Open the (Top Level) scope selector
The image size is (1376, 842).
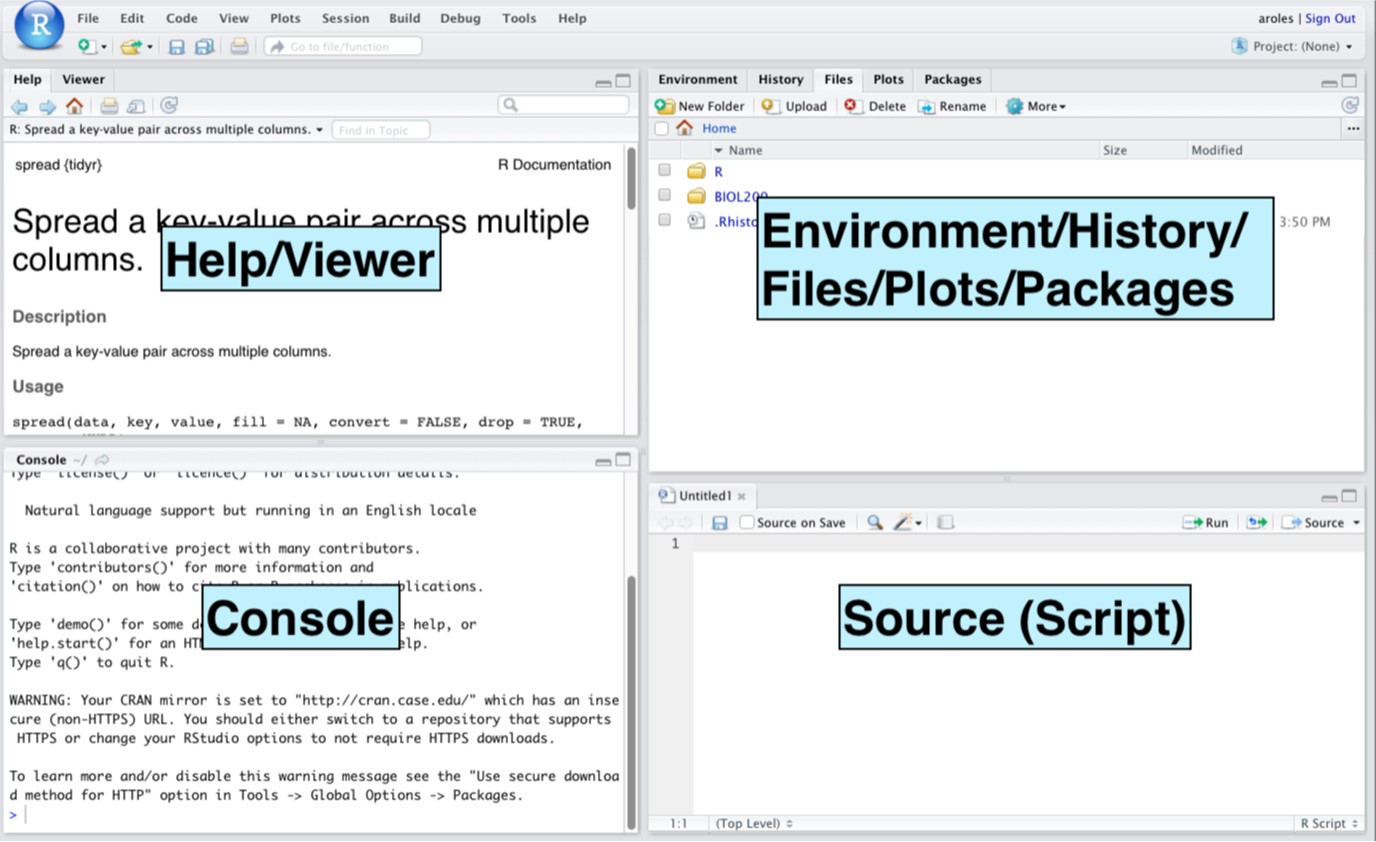click(x=754, y=823)
